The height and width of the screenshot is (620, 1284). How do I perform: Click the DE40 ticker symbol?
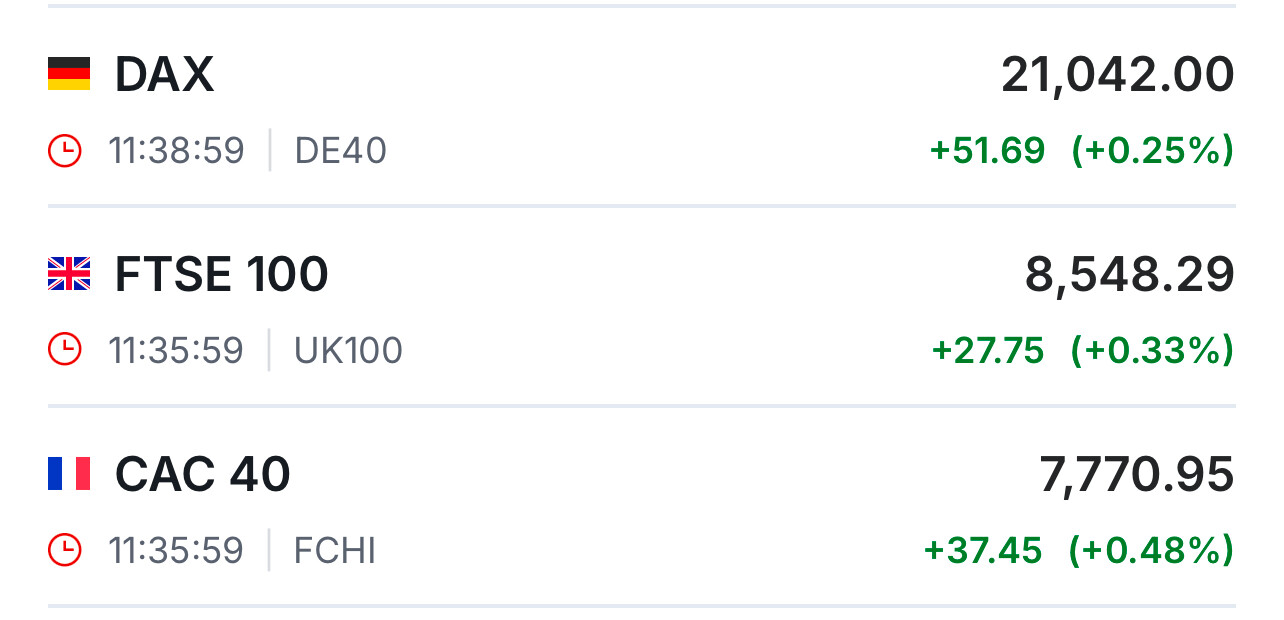coord(340,151)
